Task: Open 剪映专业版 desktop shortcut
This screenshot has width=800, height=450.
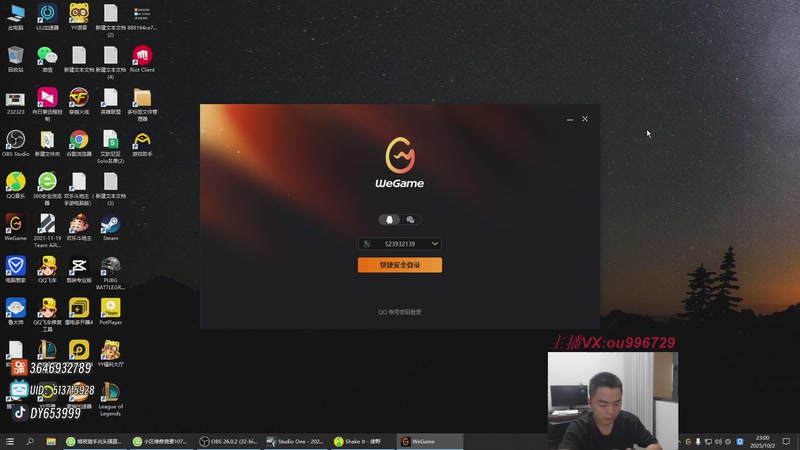Action: [x=79, y=269]
